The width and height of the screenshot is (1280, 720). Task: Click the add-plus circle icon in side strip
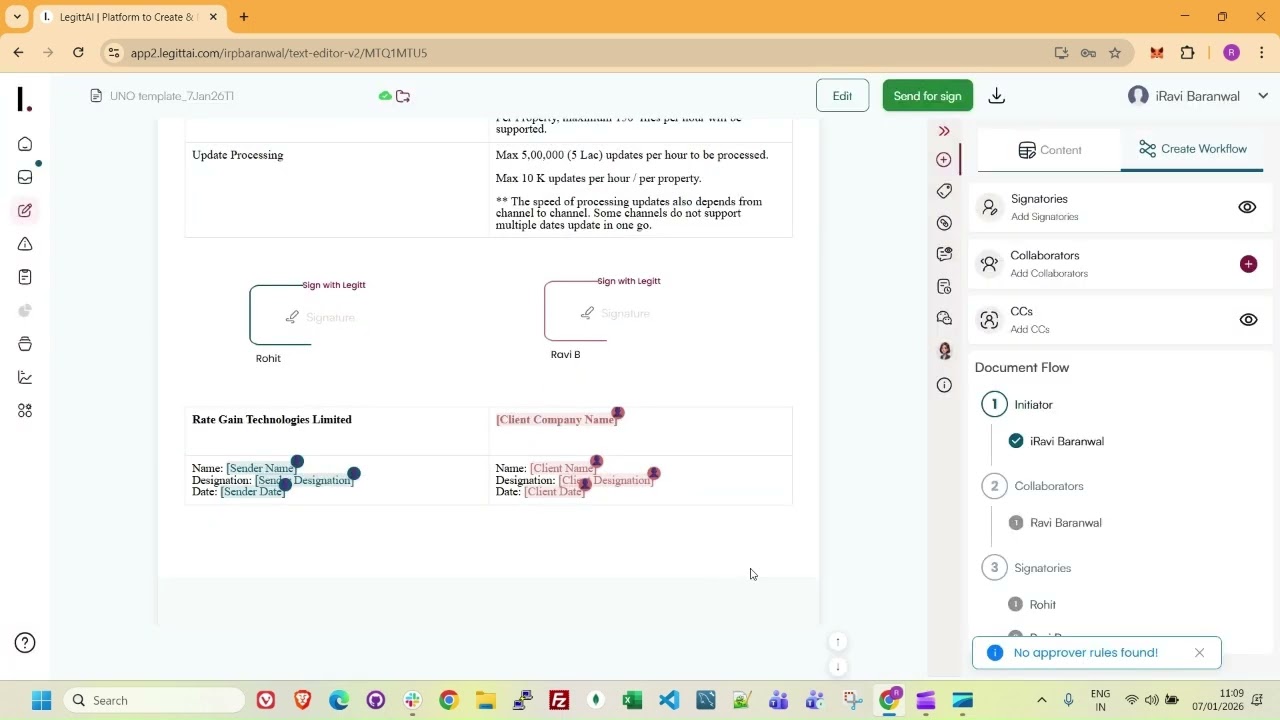[x=944, y=160]
